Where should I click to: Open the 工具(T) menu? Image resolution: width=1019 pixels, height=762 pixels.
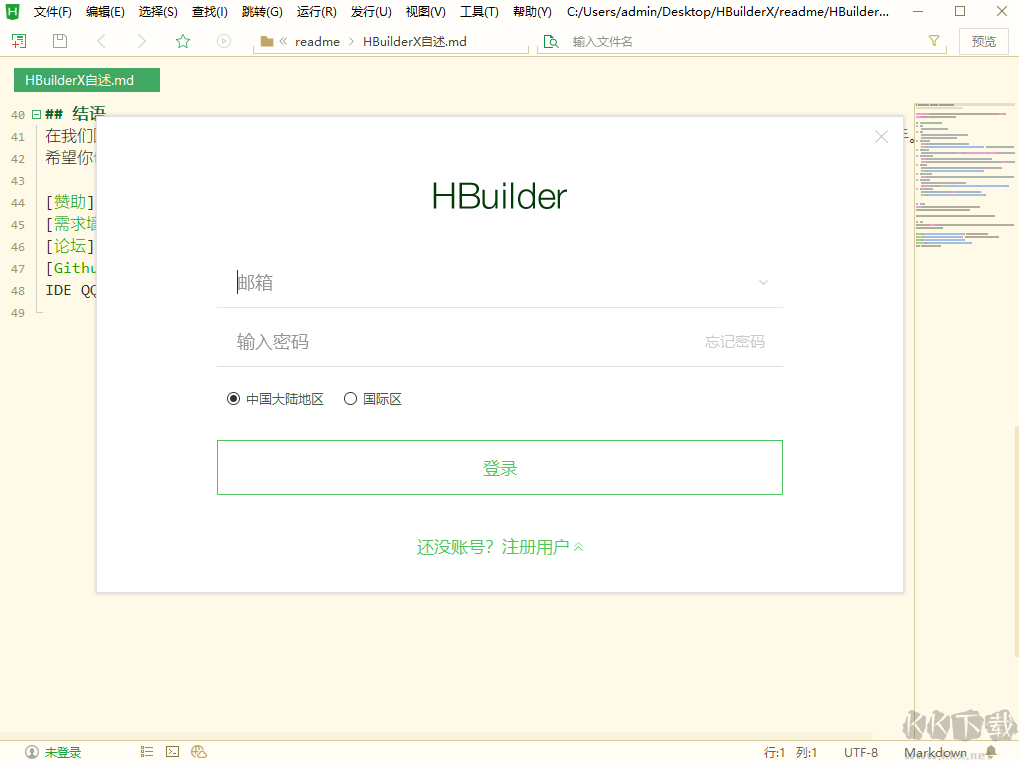point(480,12)
